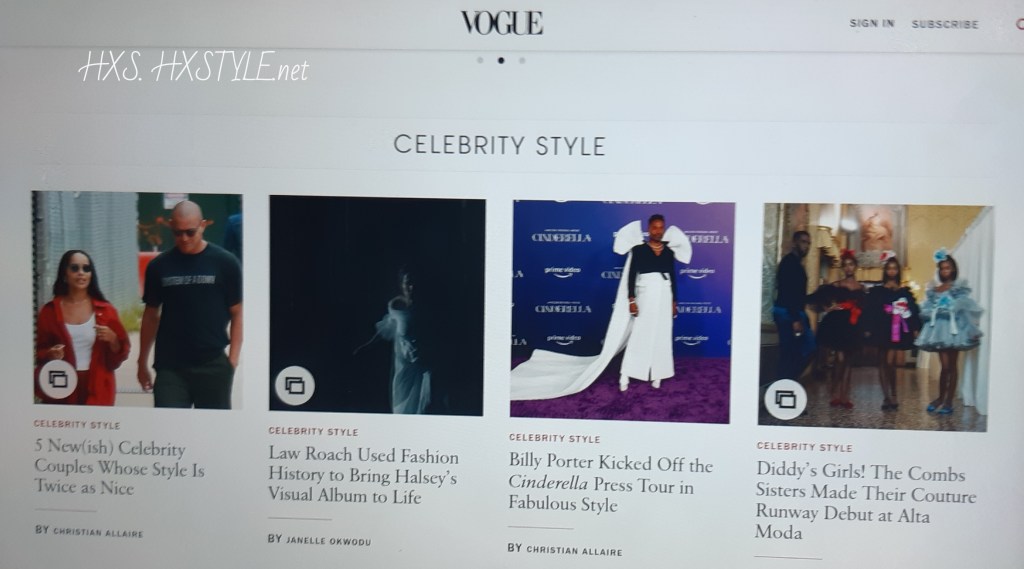Open gallery icon on celebrity couples photo
This screenshot has height=569, width=1024.
[58, 379]
